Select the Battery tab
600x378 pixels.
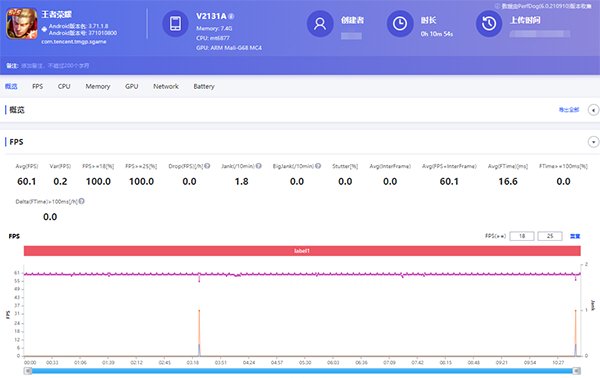204,86
